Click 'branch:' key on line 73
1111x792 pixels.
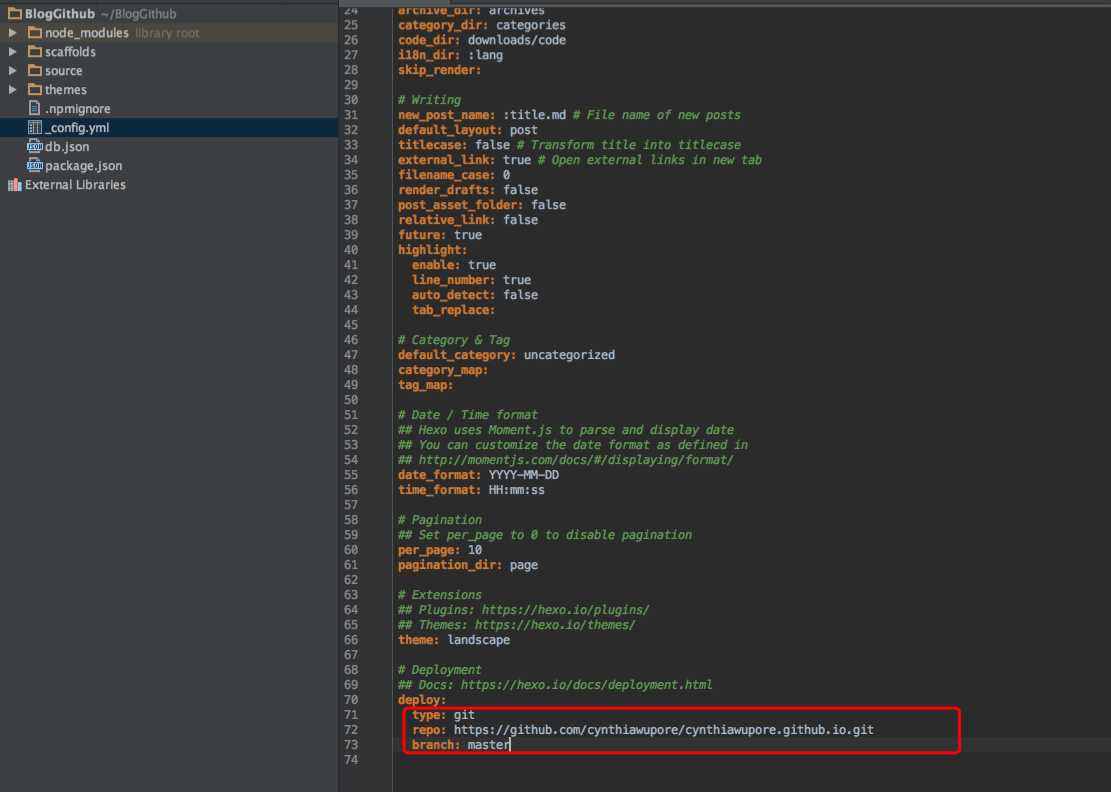coord(436,745)
